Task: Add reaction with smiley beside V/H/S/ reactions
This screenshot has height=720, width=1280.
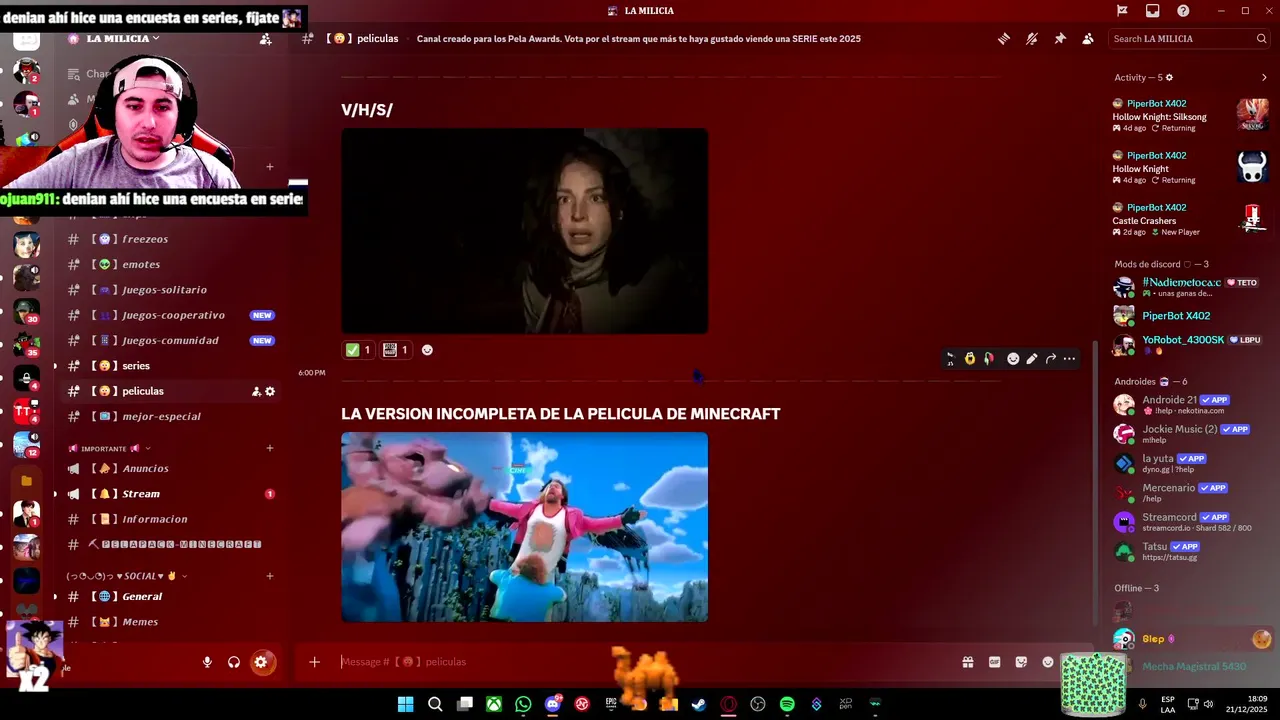Action: 427,350
